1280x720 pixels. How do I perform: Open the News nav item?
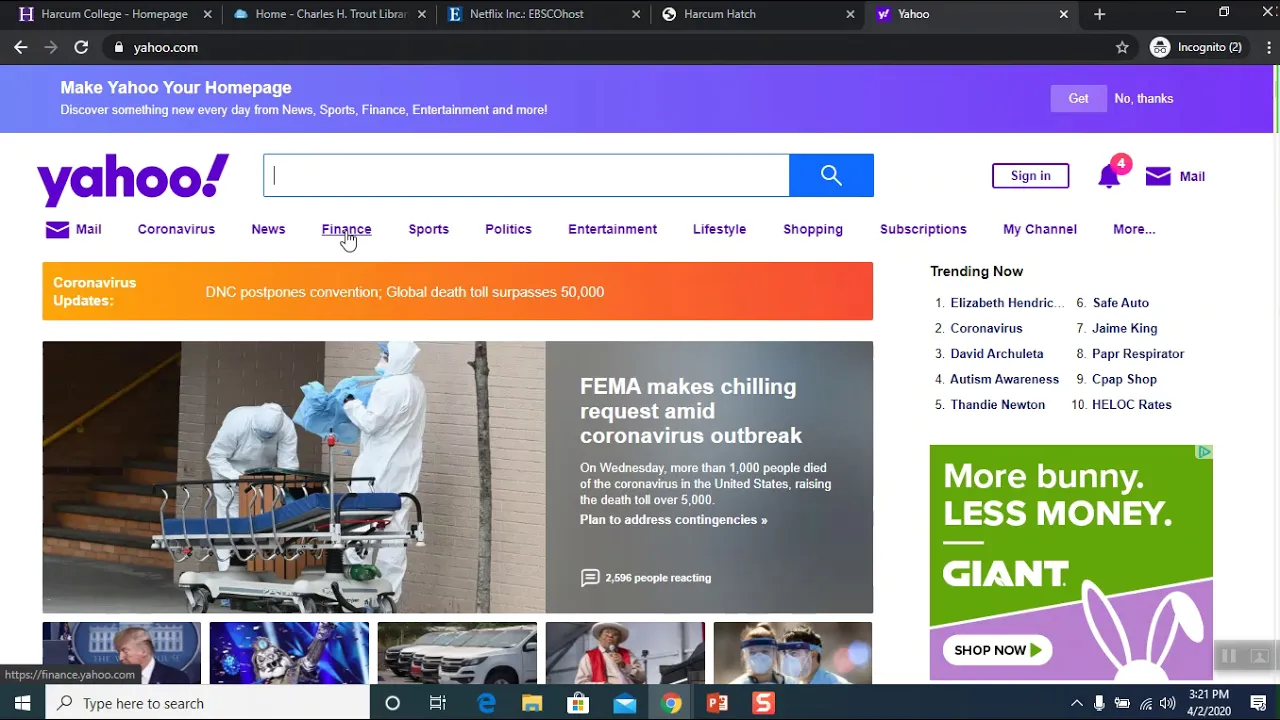268,229
